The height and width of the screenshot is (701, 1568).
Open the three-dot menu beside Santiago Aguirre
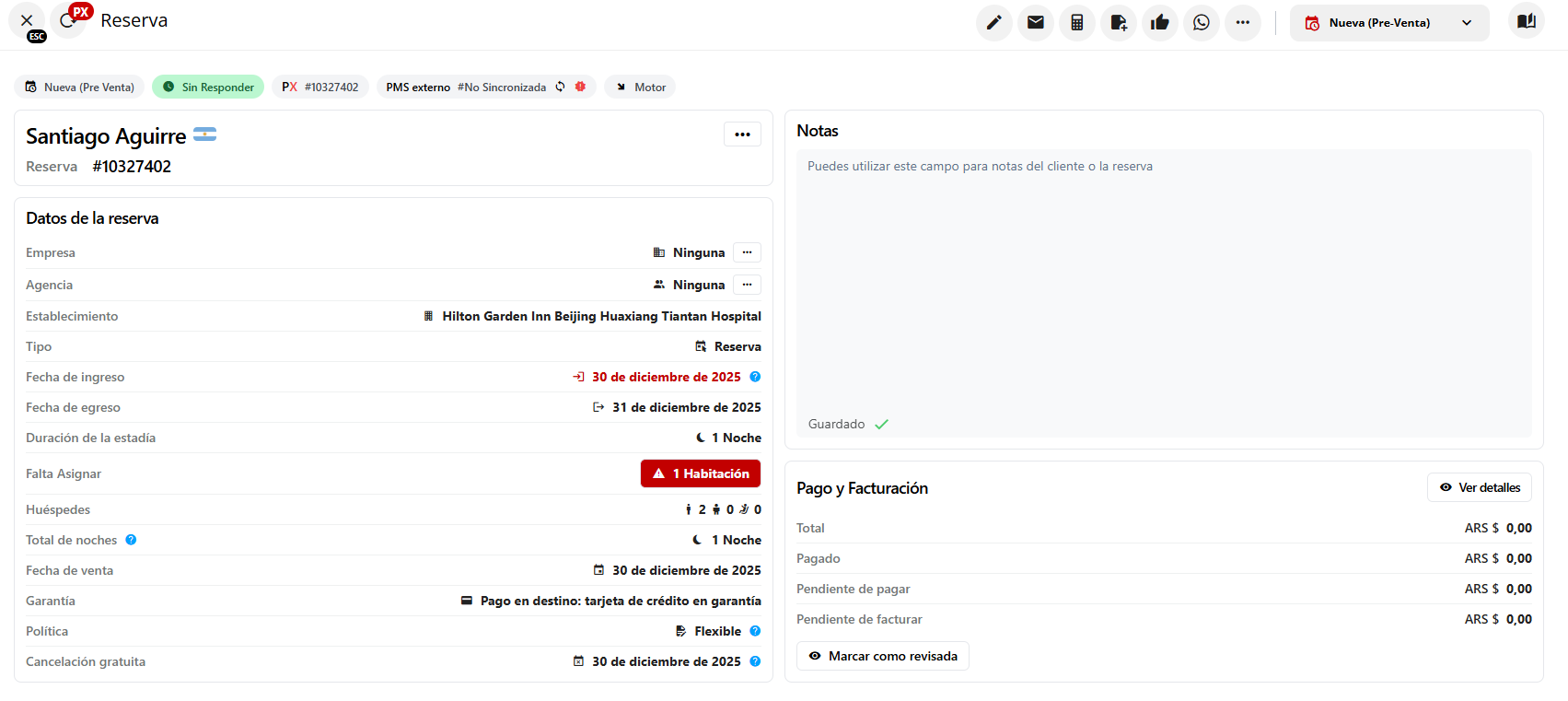[742, 134]
